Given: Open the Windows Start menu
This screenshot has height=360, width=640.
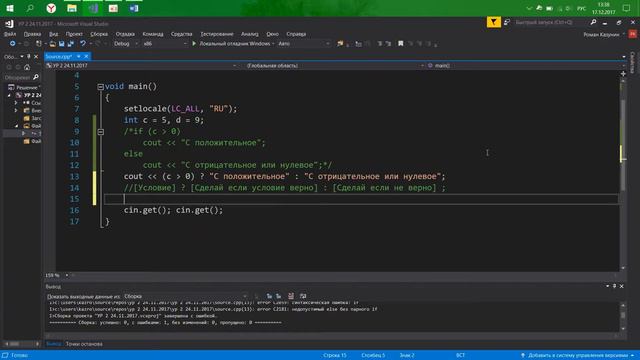Looking at the screenshot, I should tap(9, 8).
